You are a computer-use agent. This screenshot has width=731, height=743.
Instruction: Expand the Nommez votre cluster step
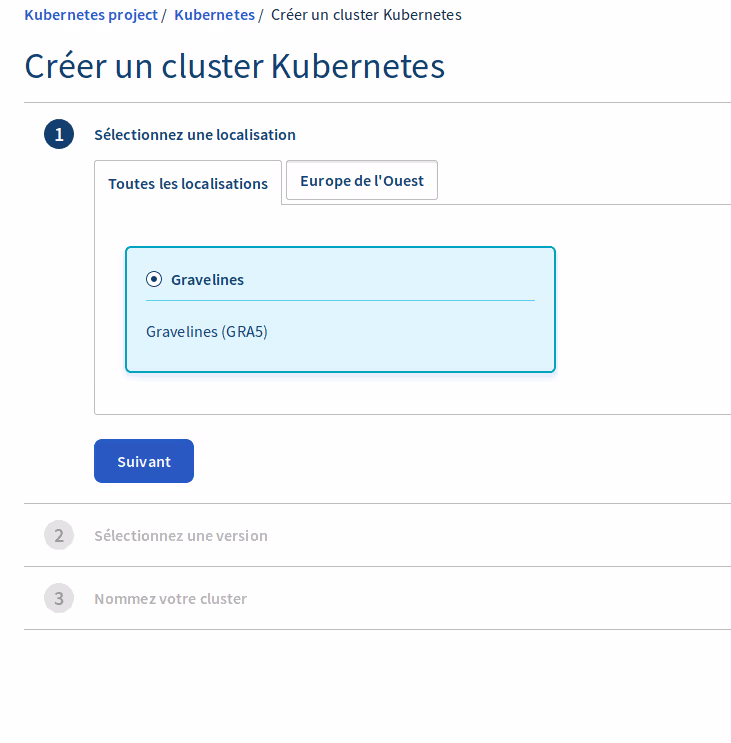pyautogui.click(x=170, y=598)
